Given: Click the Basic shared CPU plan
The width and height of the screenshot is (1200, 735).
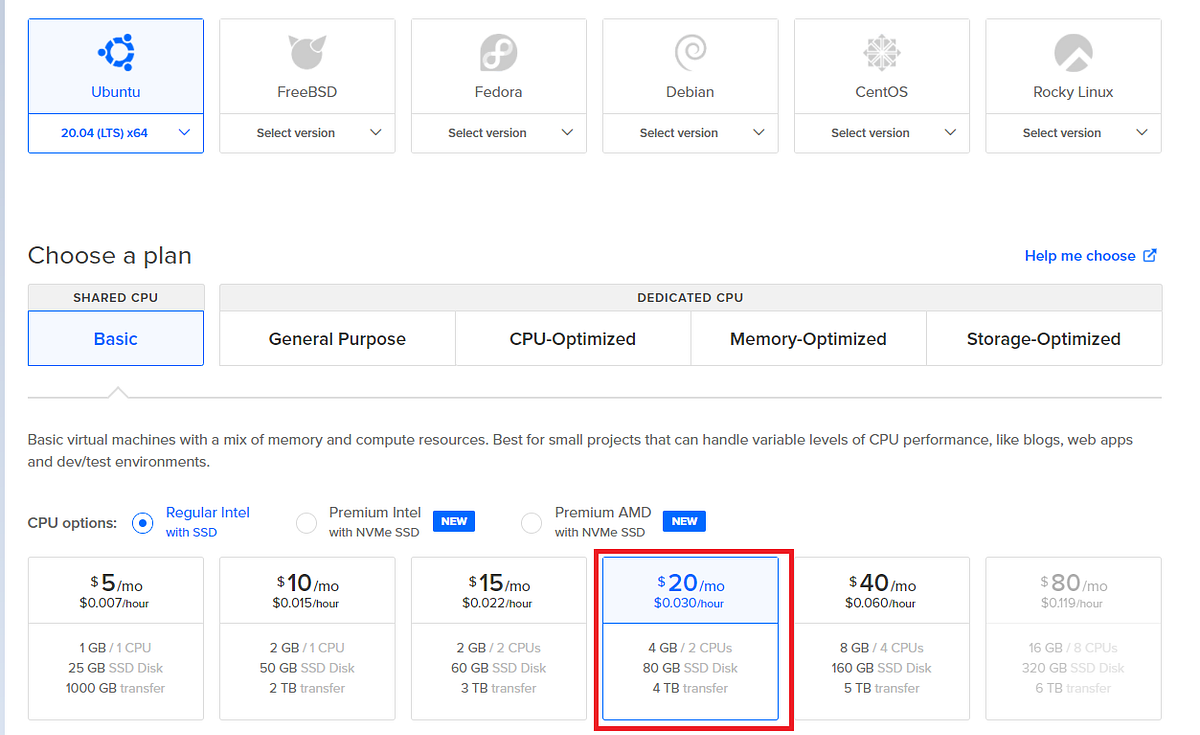Looking at the screenshot, I should tap(115, 338).
